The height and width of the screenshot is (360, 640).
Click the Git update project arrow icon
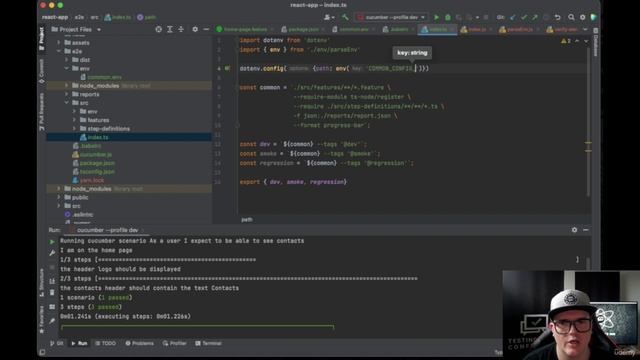tap(513, 17)
